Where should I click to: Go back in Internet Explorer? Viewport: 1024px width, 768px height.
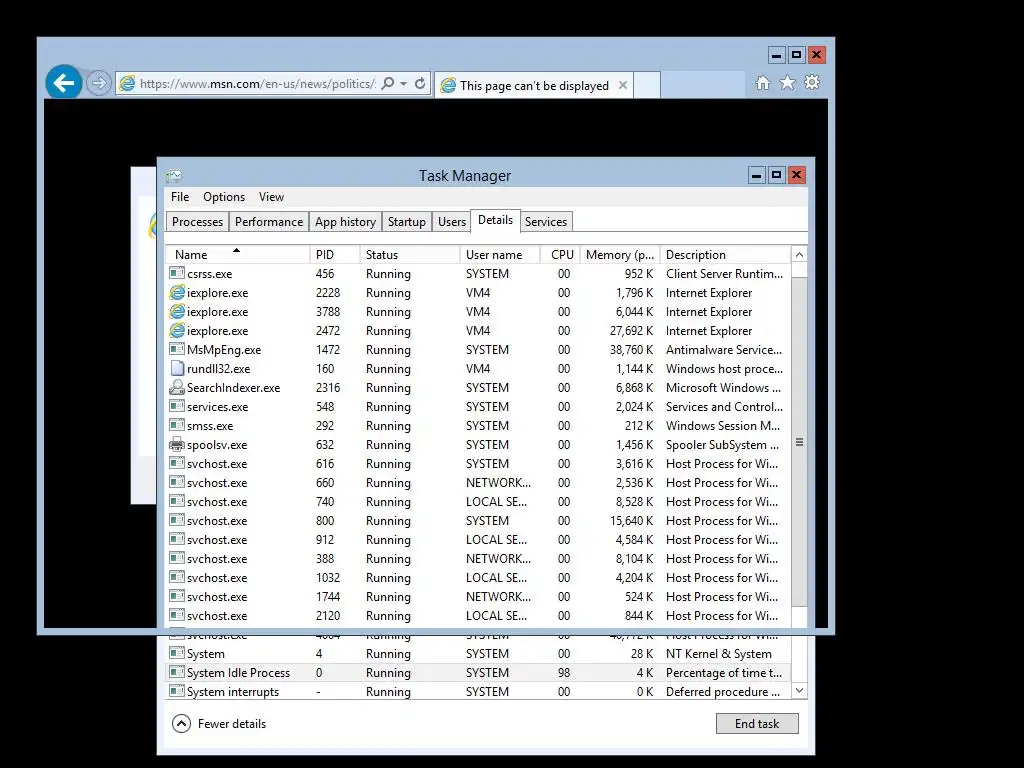pos(63,83)
